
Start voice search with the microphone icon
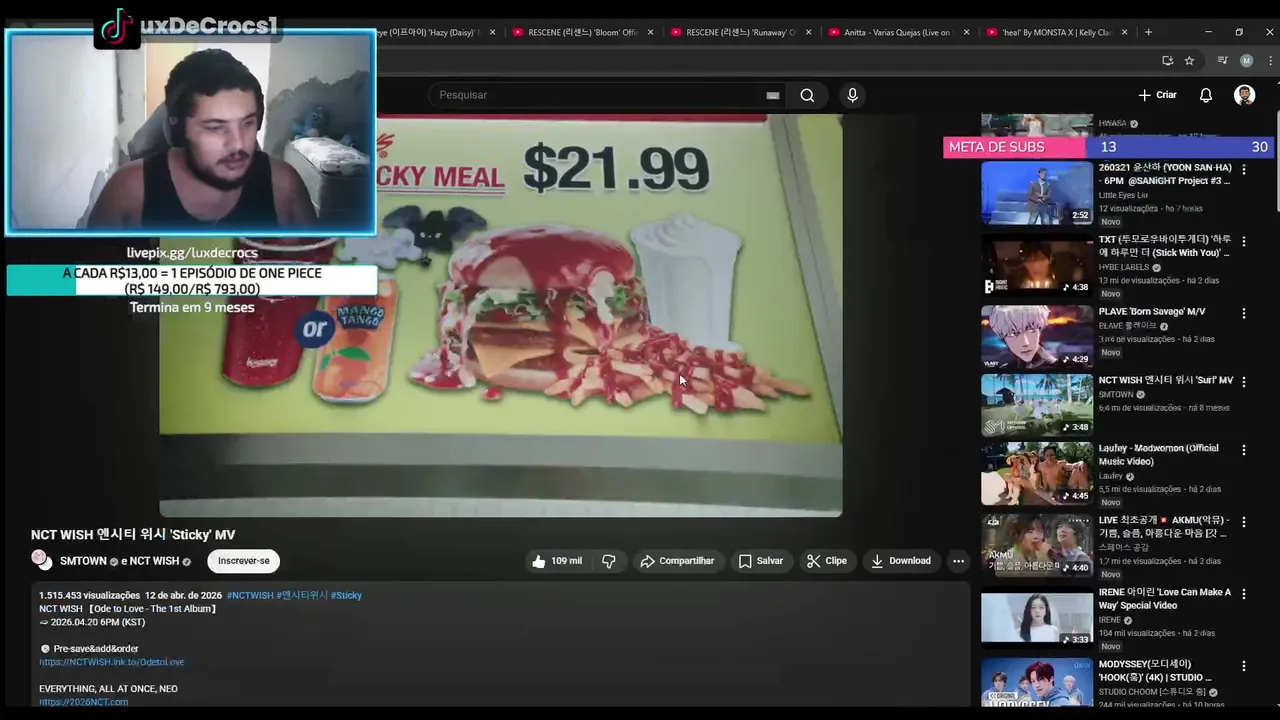pyautogui.click(x=852, y=95)
